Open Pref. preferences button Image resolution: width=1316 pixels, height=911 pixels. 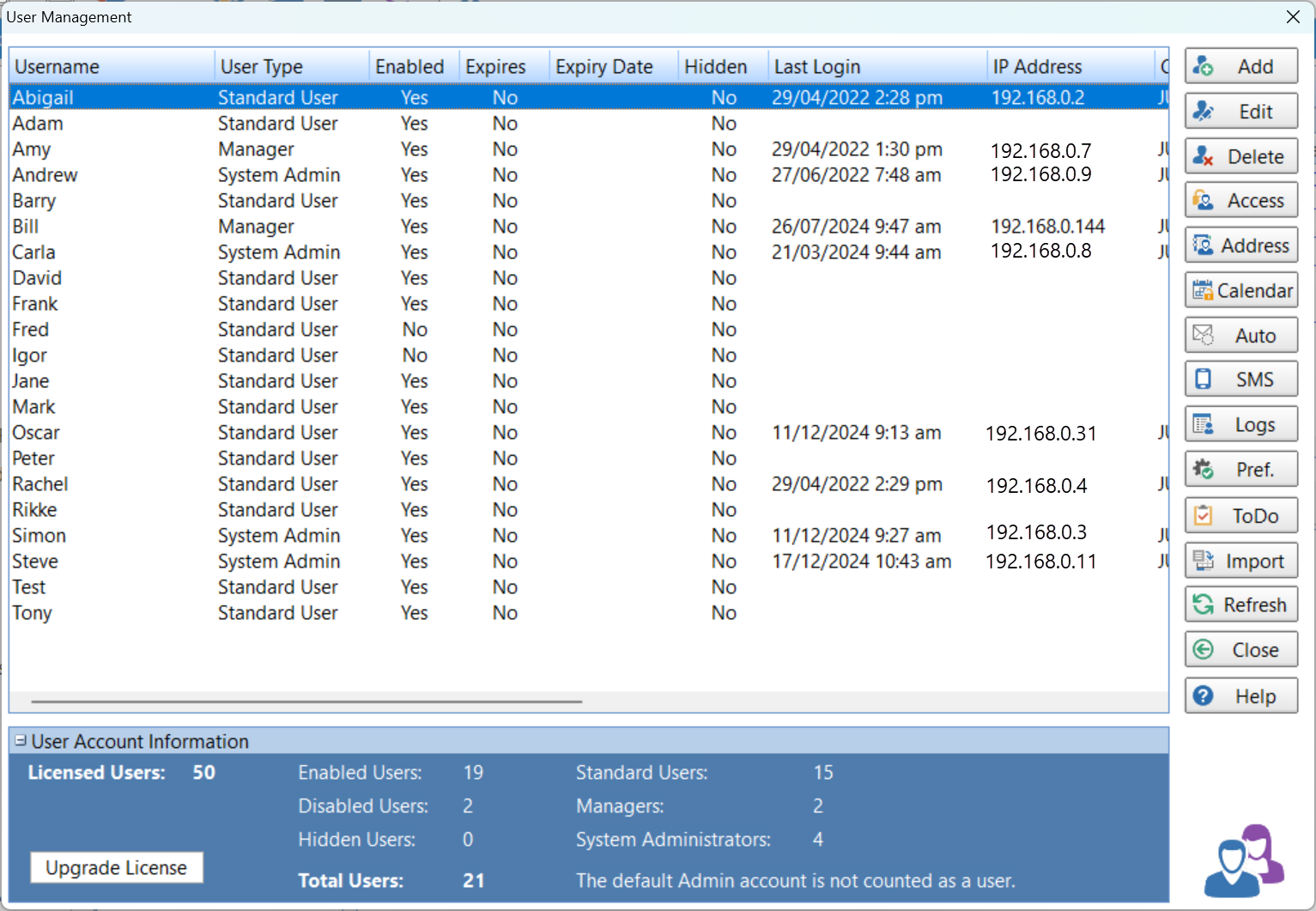[x=1241, y=470]
